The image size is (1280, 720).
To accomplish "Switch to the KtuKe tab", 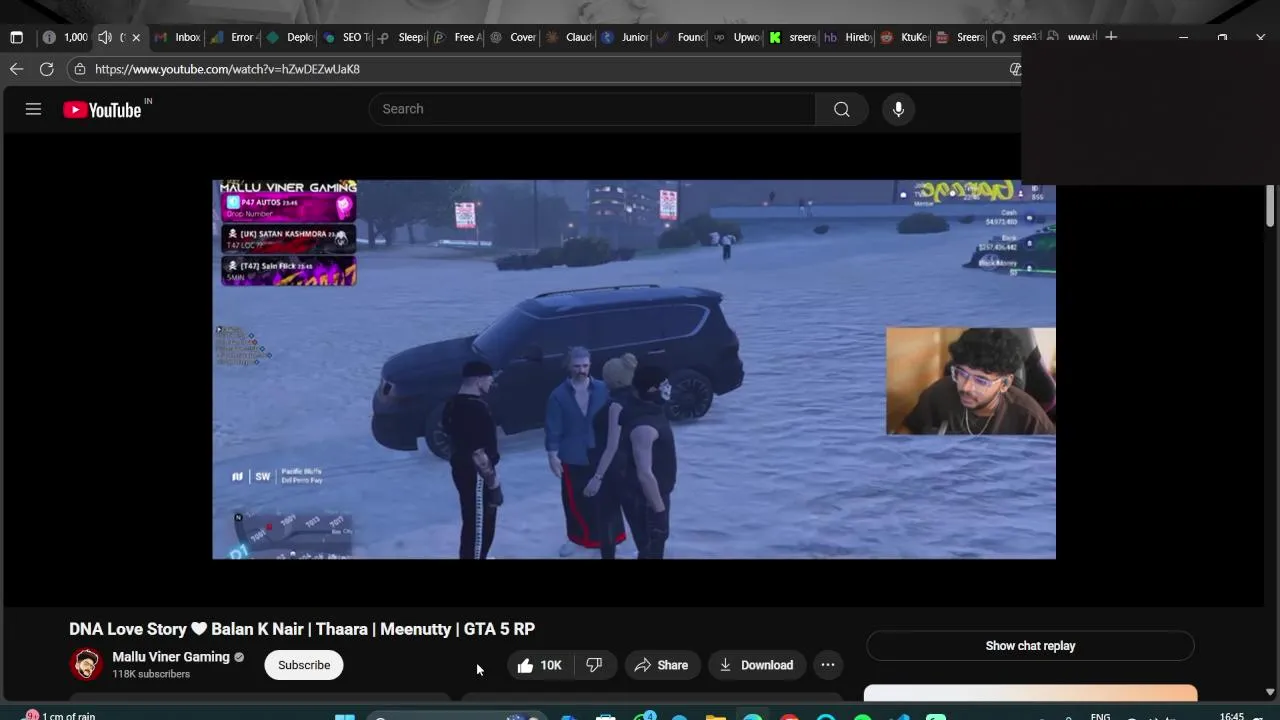I will click(x=904, y=37).
